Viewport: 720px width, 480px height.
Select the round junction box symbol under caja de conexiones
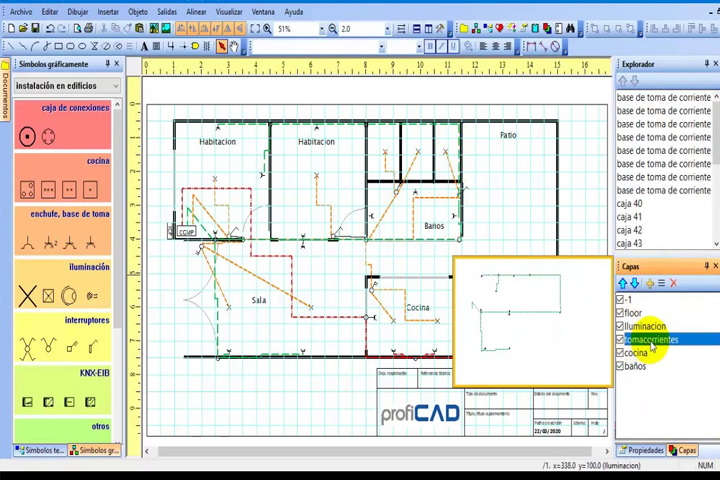coord(28,136)
